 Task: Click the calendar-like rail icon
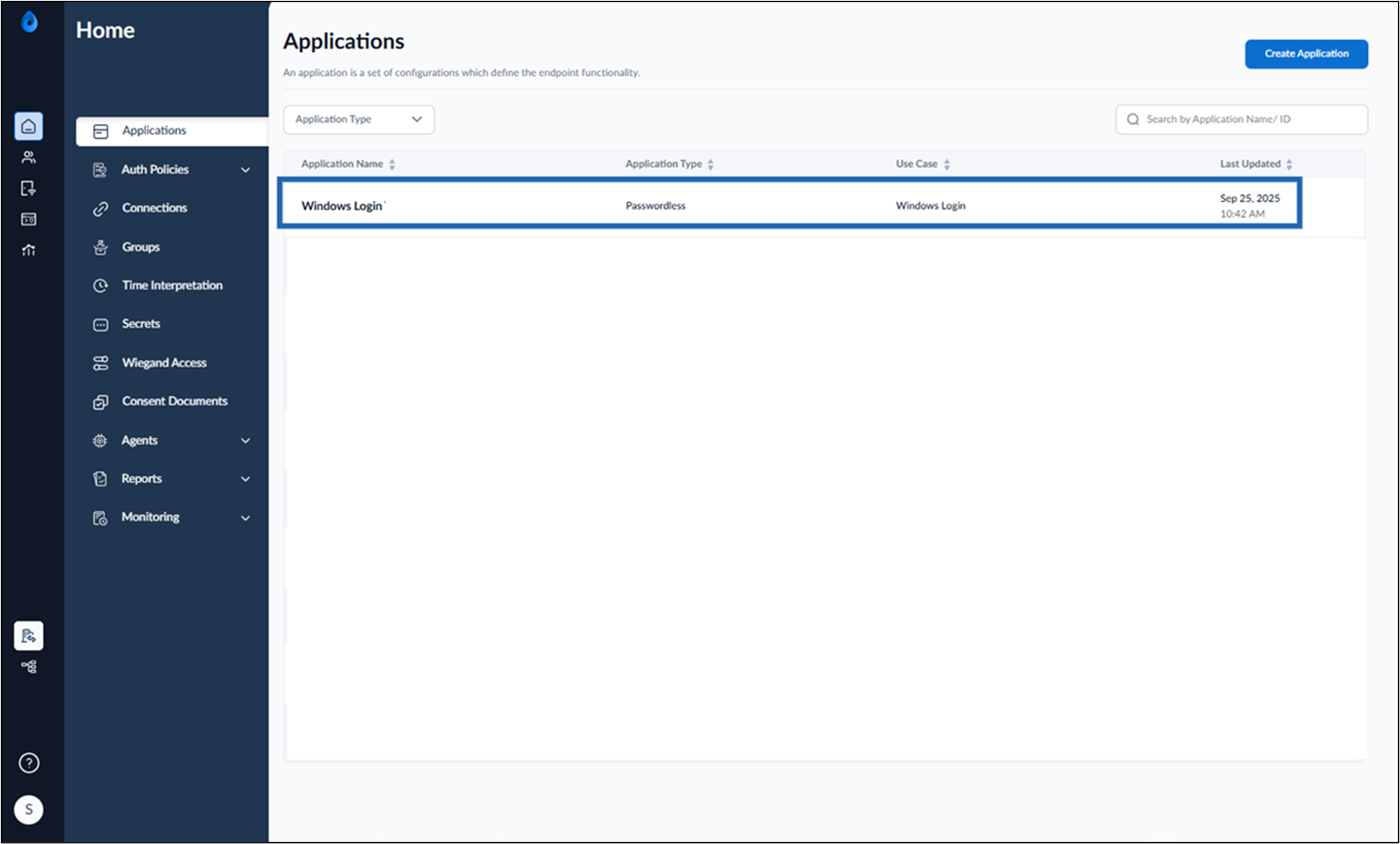coord(28,219)
